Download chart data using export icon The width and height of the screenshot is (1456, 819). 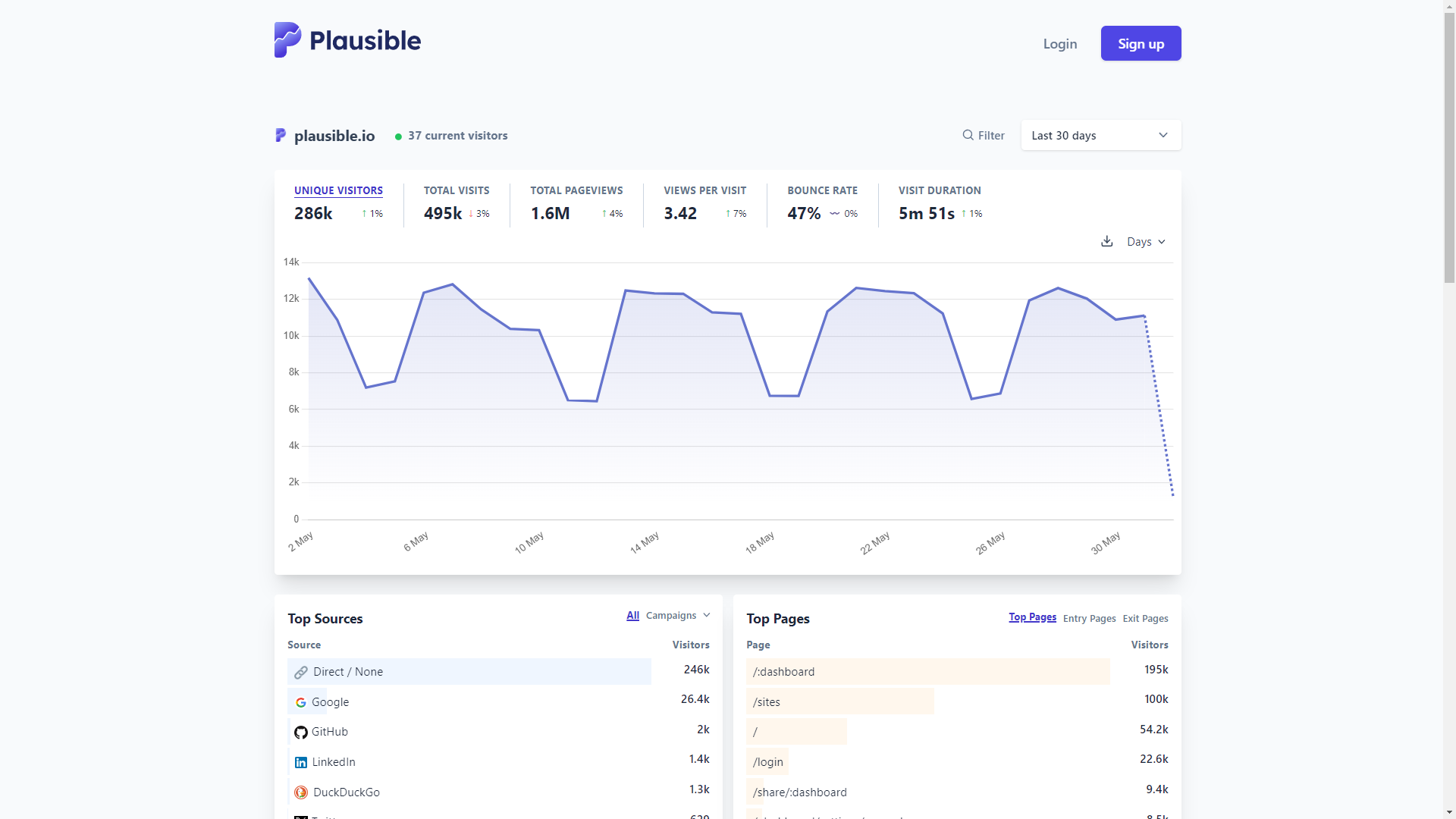click(1107, 241)
